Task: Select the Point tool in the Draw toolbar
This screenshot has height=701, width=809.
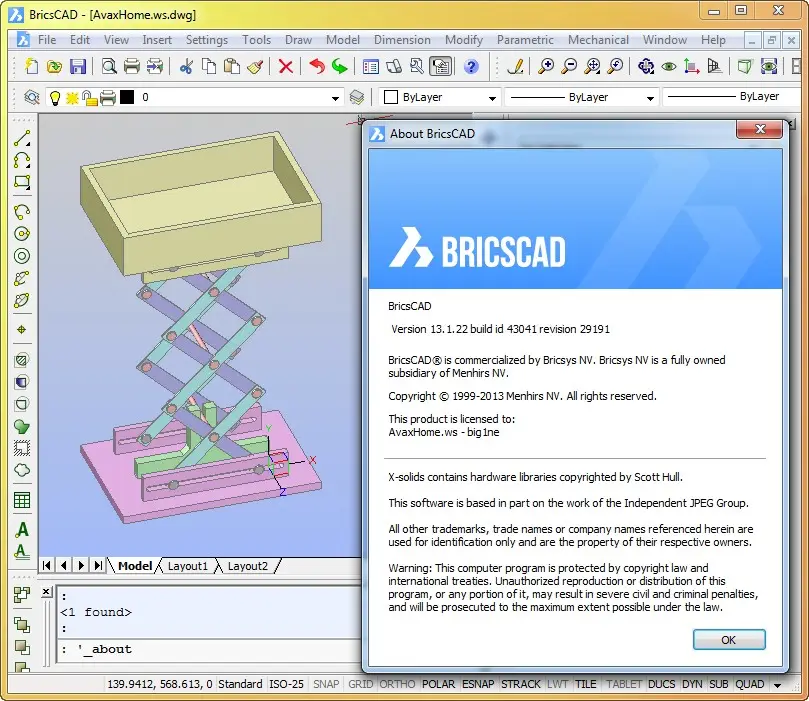Action: (x=22, y=330)
